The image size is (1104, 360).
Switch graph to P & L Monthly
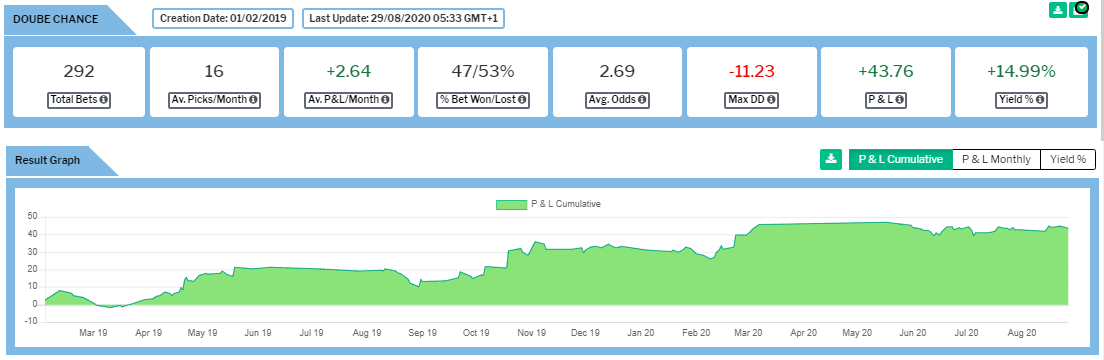(996, 159)
